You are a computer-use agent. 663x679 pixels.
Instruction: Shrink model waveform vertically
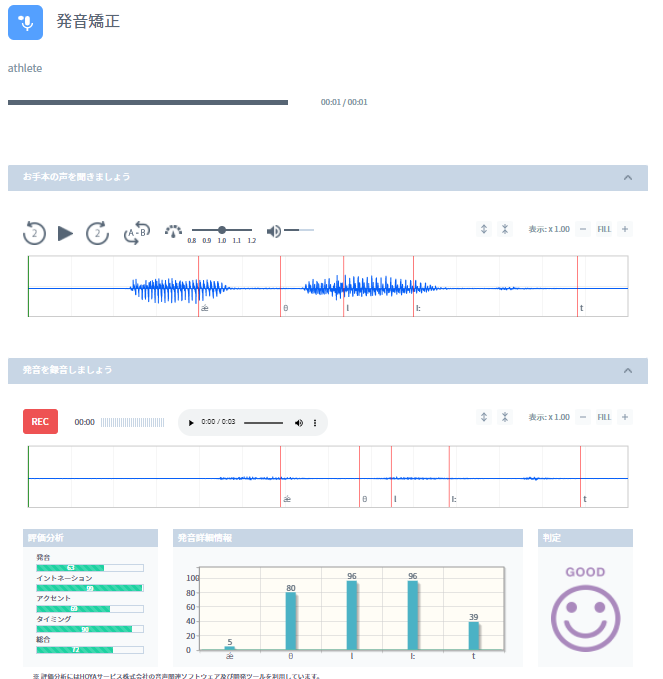(505, 229)
